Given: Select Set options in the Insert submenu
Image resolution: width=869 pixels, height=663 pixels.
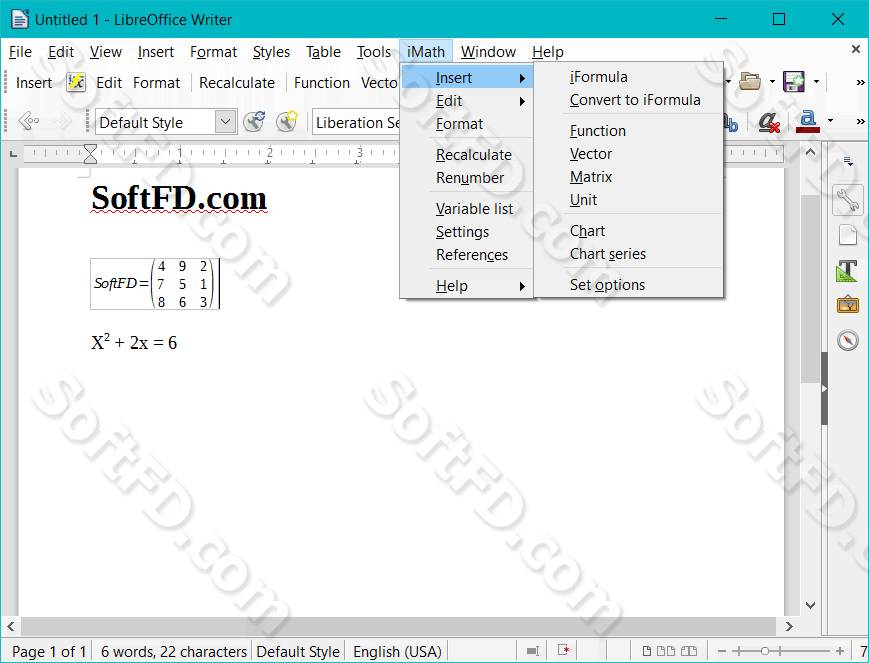Looking at the screenshot, I should click(x=628, y=285).
